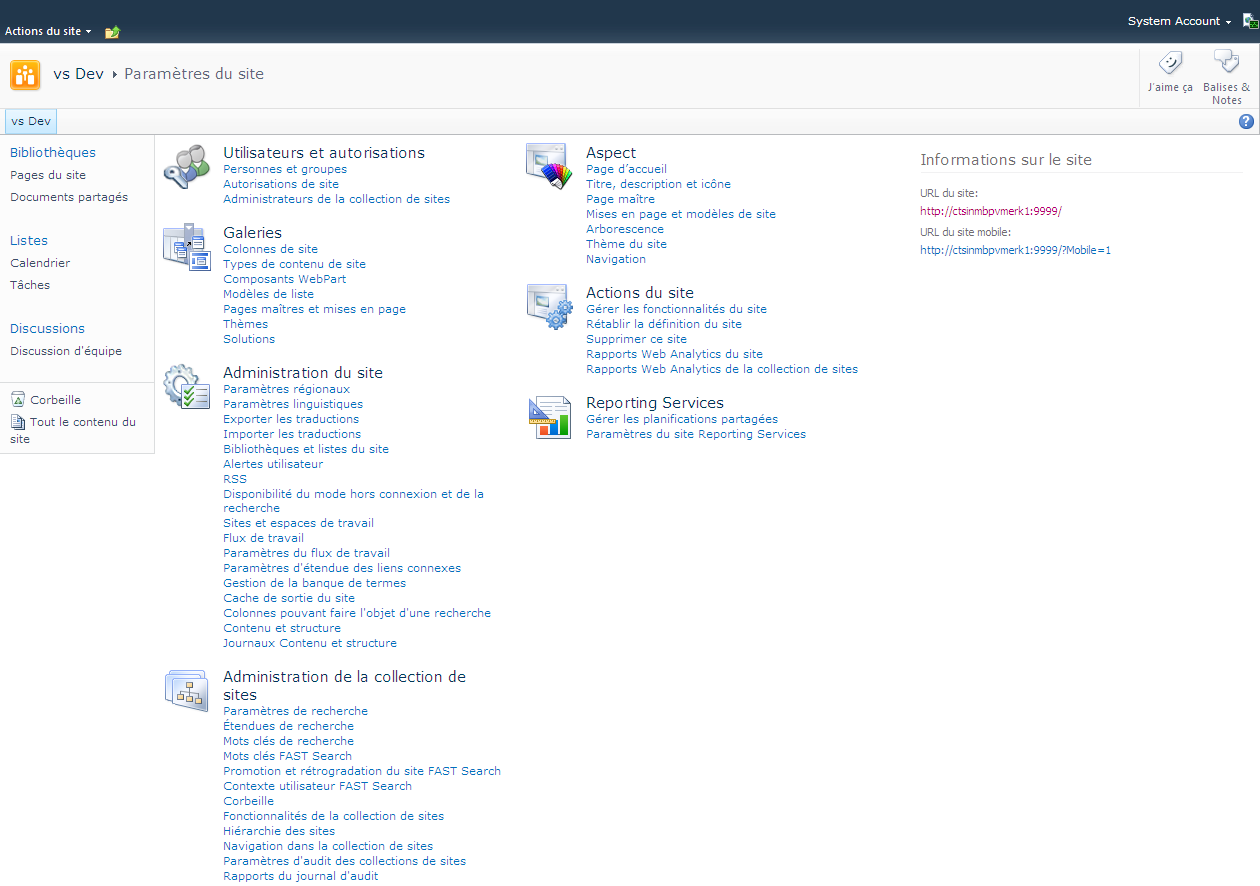Click the navigate up folder icon
The image size is (1260, 886).
pyautogui.click(x=113, y=32)
